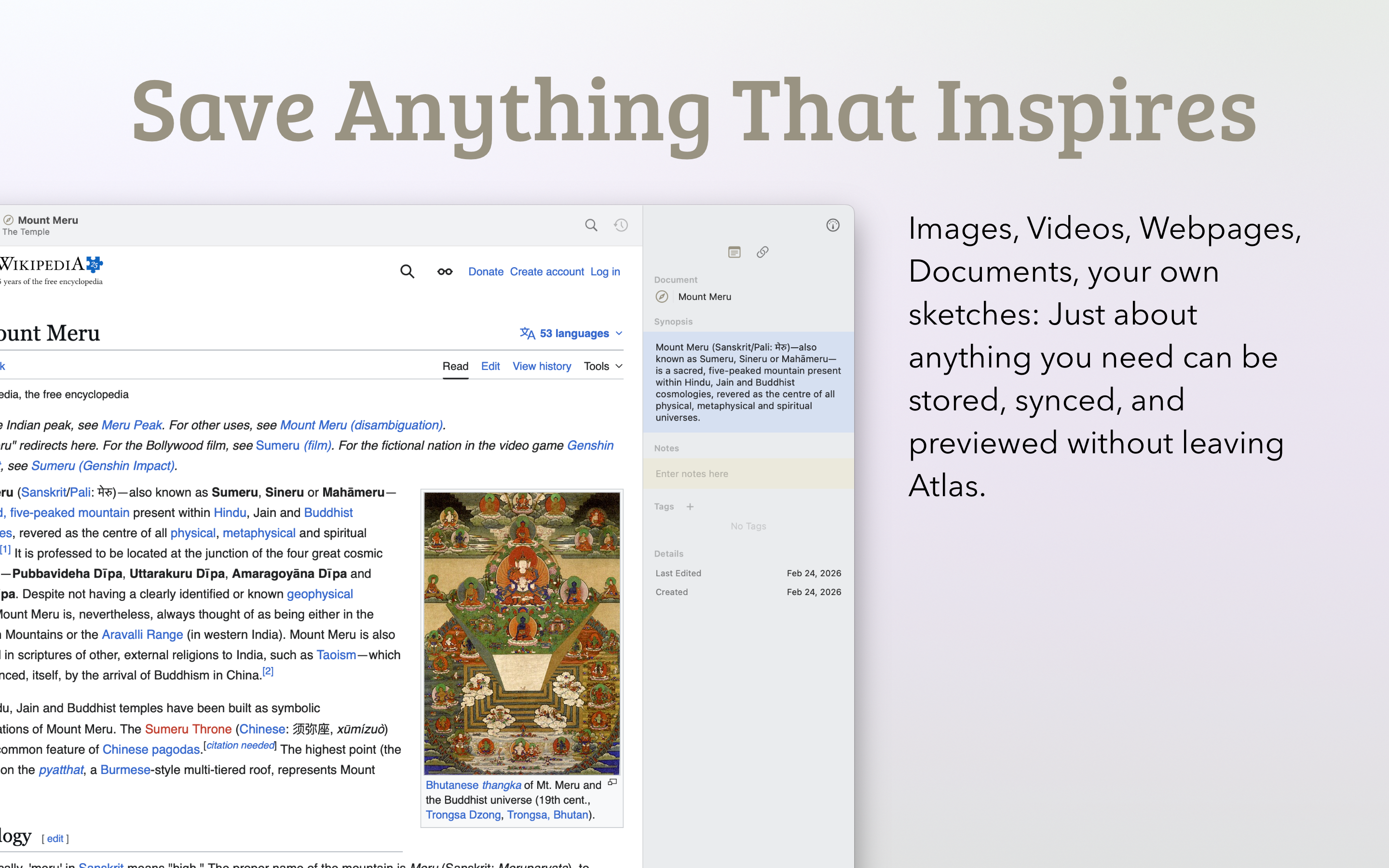Viewport: 1389px width, 868px height.
Task: Click the citation needed superscript
Action: point(240,745)
